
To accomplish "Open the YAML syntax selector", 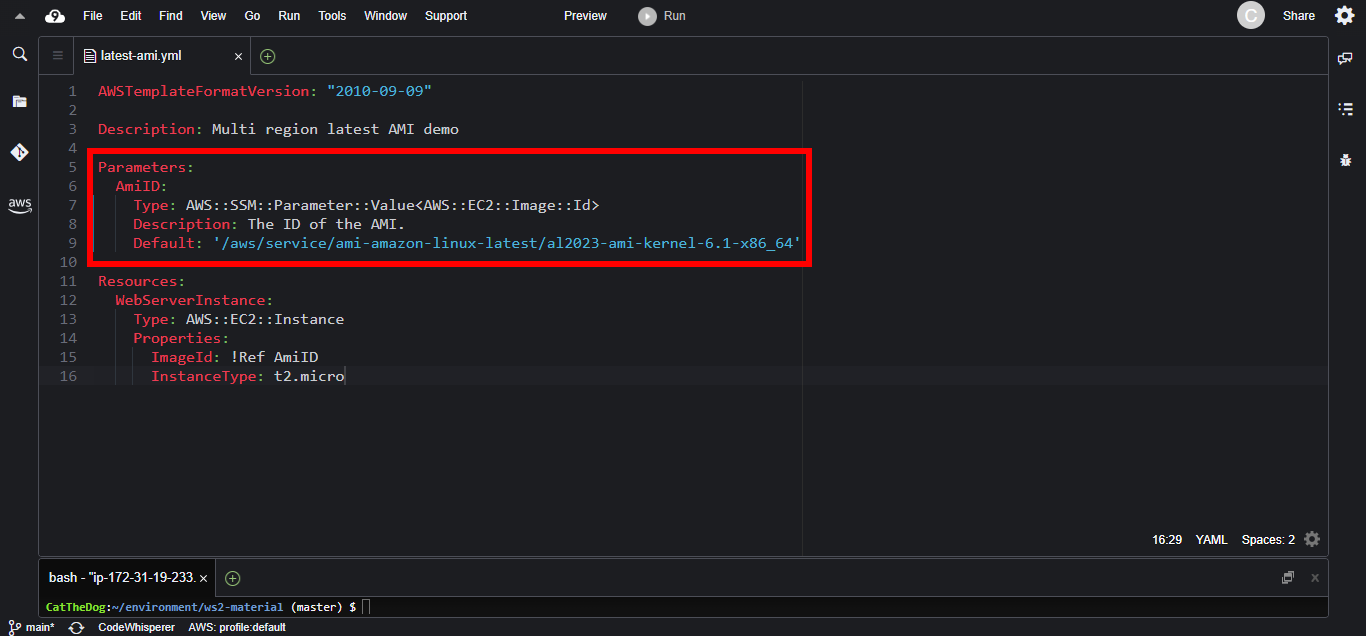I will (x=1211, y=539).
